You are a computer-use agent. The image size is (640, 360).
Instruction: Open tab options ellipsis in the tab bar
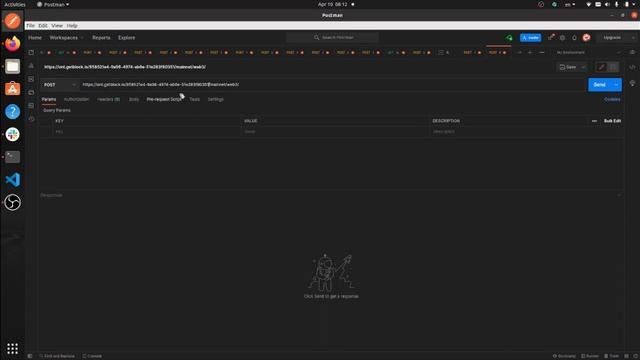pos(542,52)
